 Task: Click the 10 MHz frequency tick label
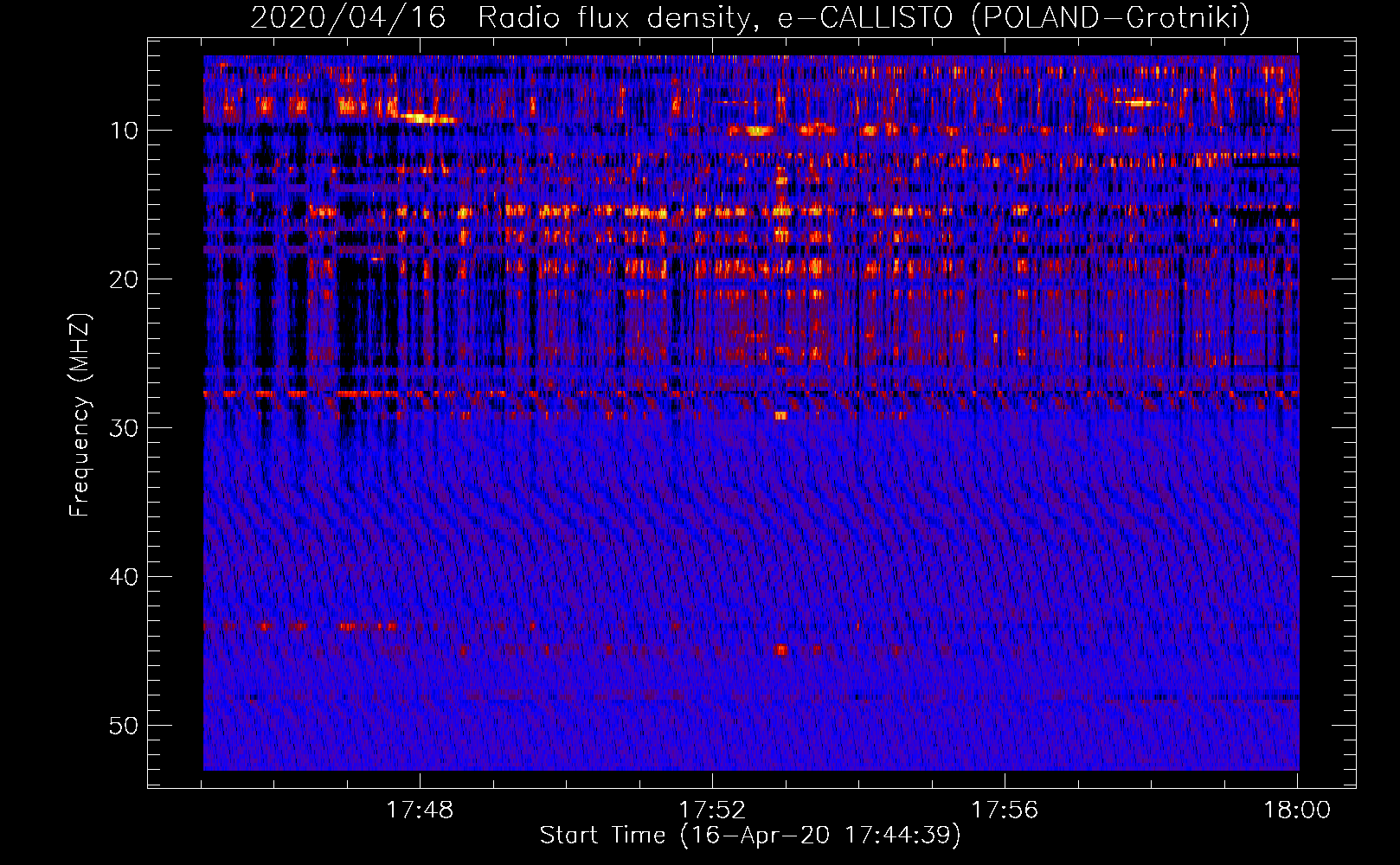coord(125,131)
